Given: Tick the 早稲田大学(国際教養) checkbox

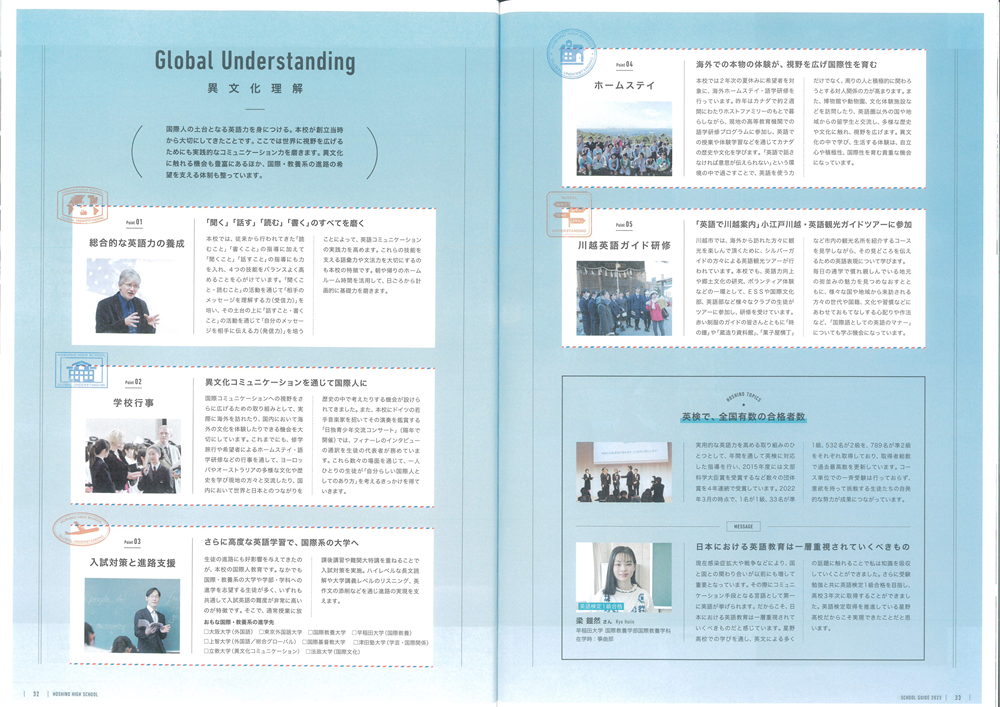Looking at the screenshot, I should pyautogui.click(x=355, y=632).
